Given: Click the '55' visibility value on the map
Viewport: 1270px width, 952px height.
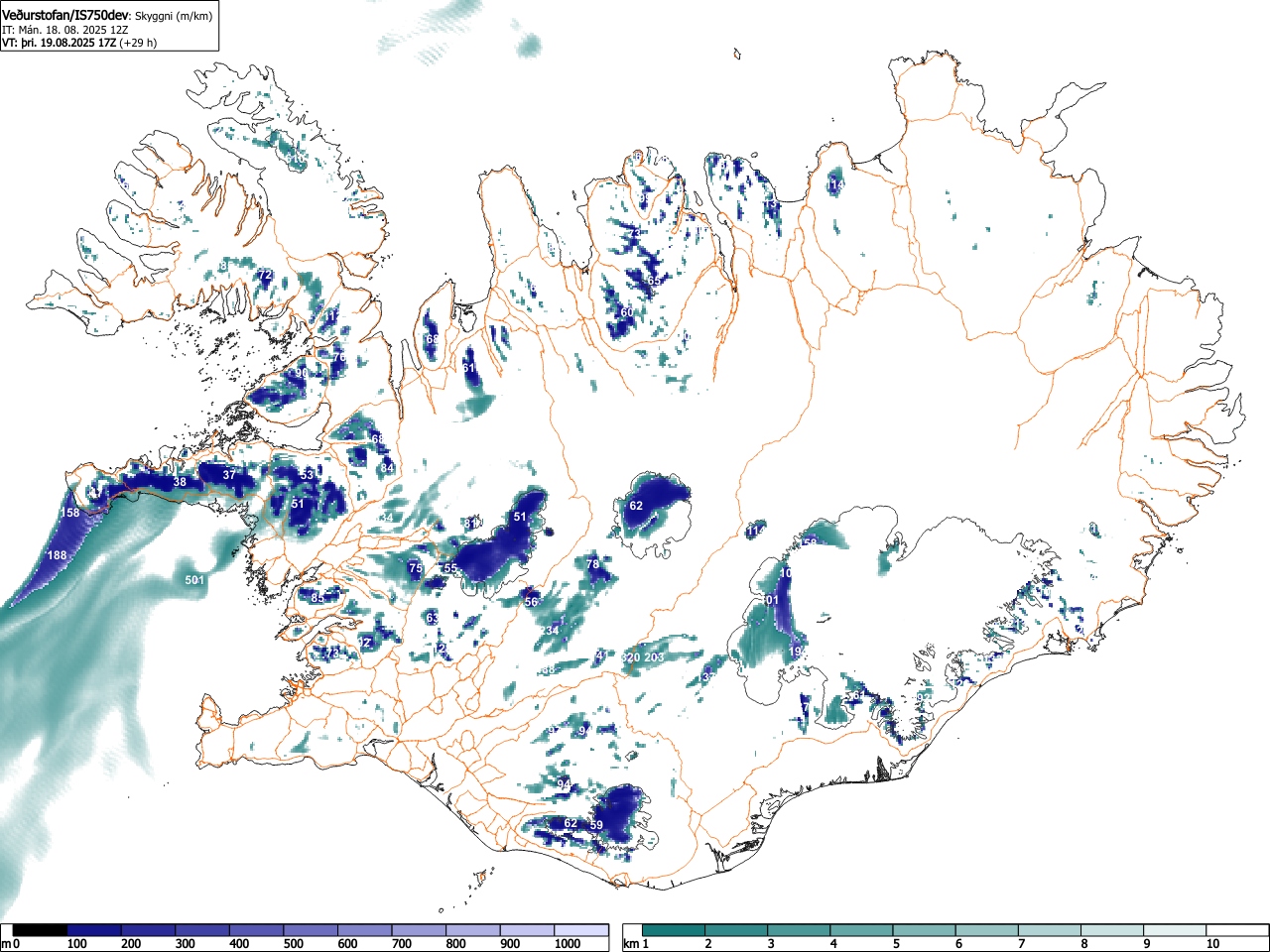Looking at the screenshot, I should [x=450, y=569].
